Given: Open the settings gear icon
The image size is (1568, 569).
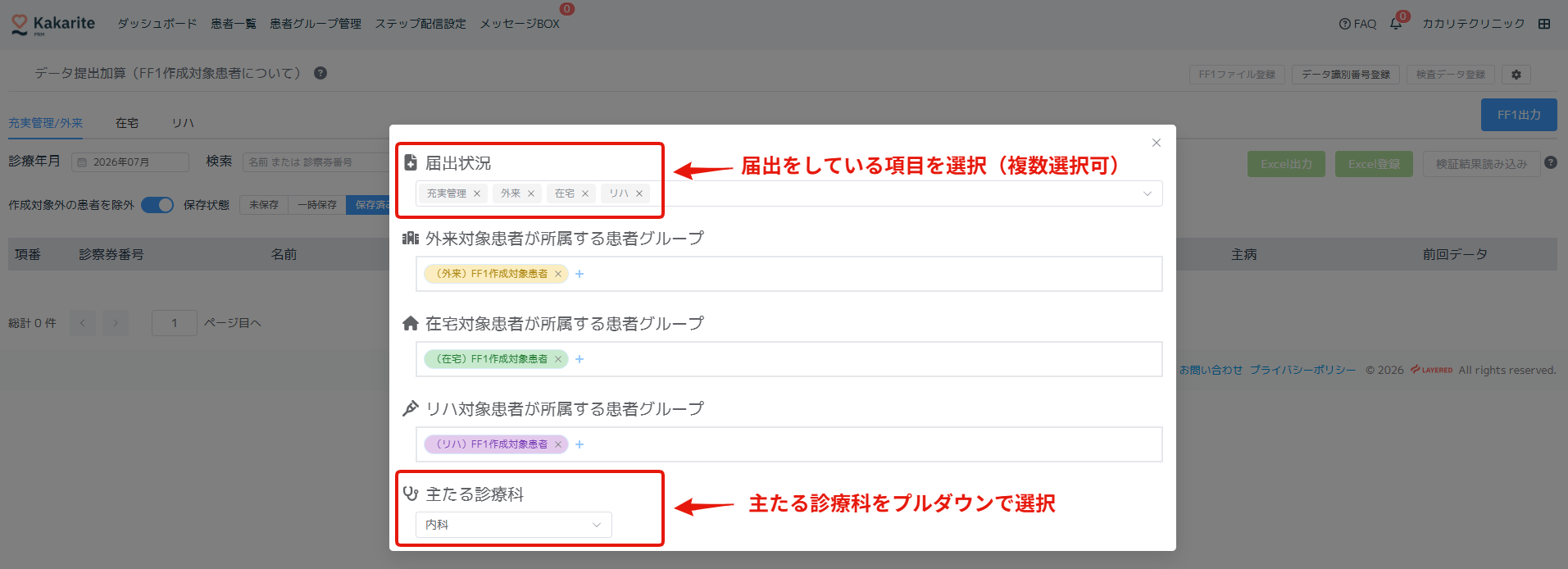Looking at the screenshot, I should [x=1516, y=75].
